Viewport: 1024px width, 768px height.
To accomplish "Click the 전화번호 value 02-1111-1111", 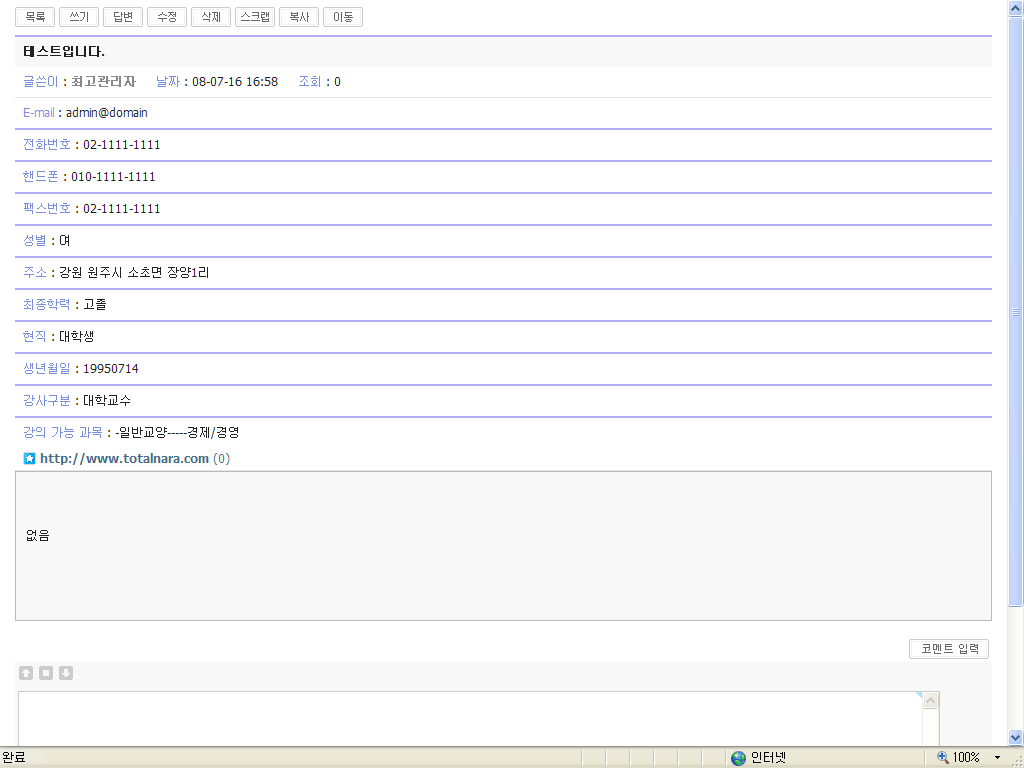I will tap(121, 145).
